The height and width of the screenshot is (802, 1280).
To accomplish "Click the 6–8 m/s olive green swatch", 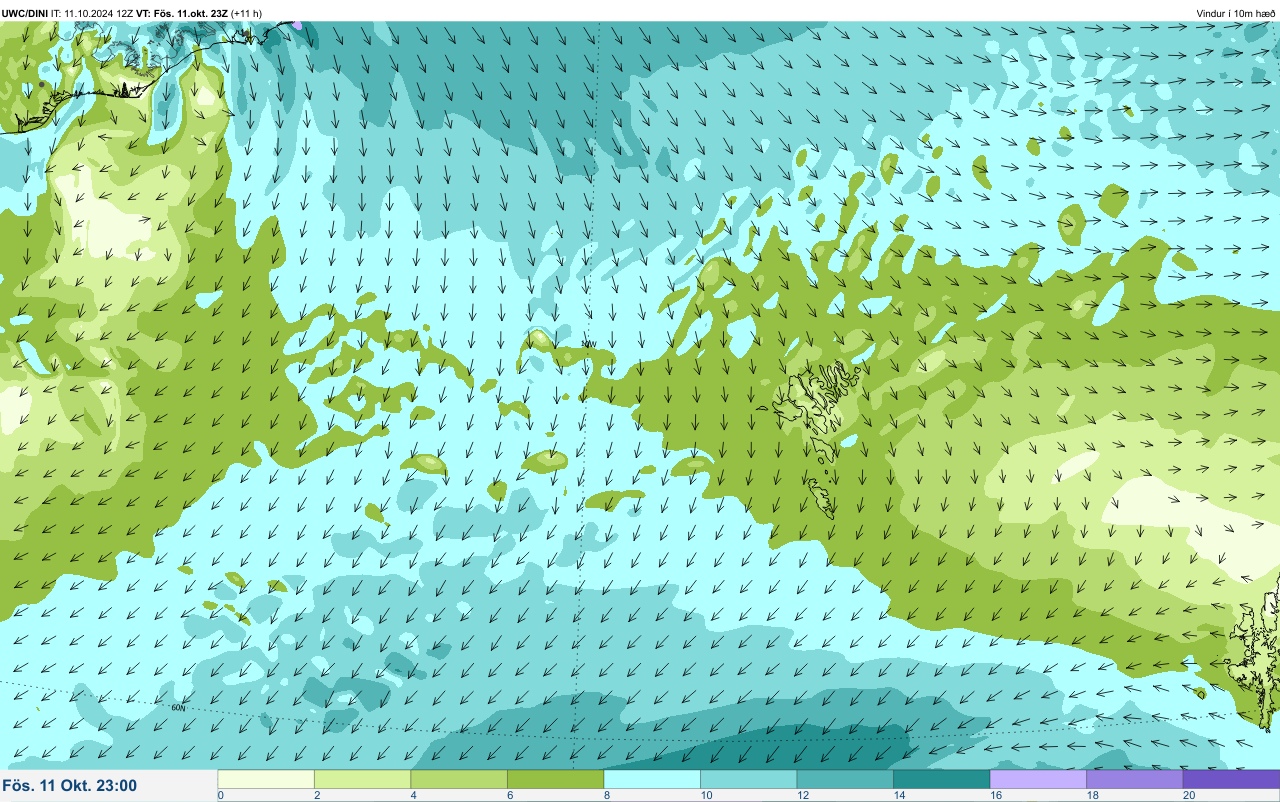I will (x=555, y=779).
